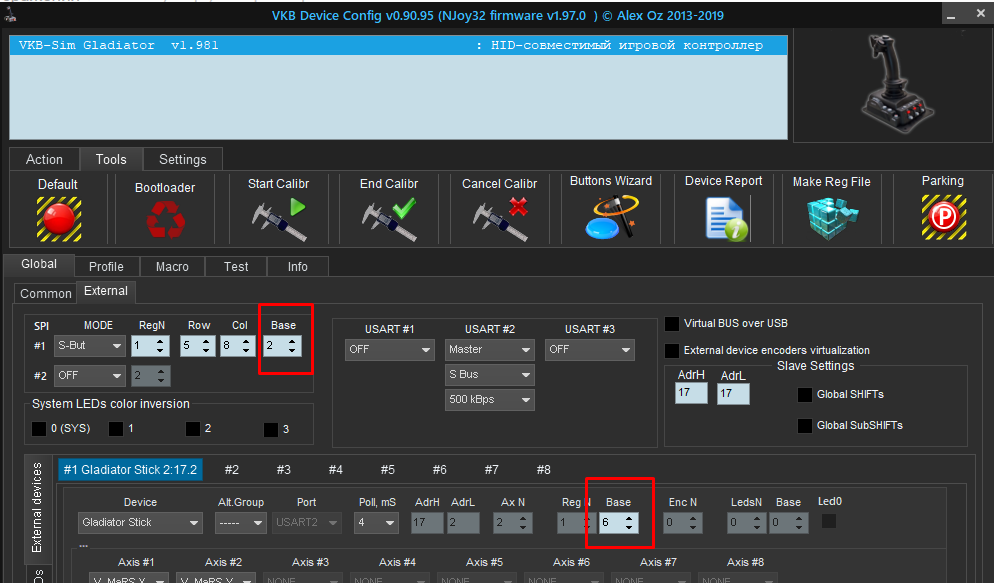Toggle External device encoders virtualization
Screen dimensions: 994x583
click(x=672, y=351)
